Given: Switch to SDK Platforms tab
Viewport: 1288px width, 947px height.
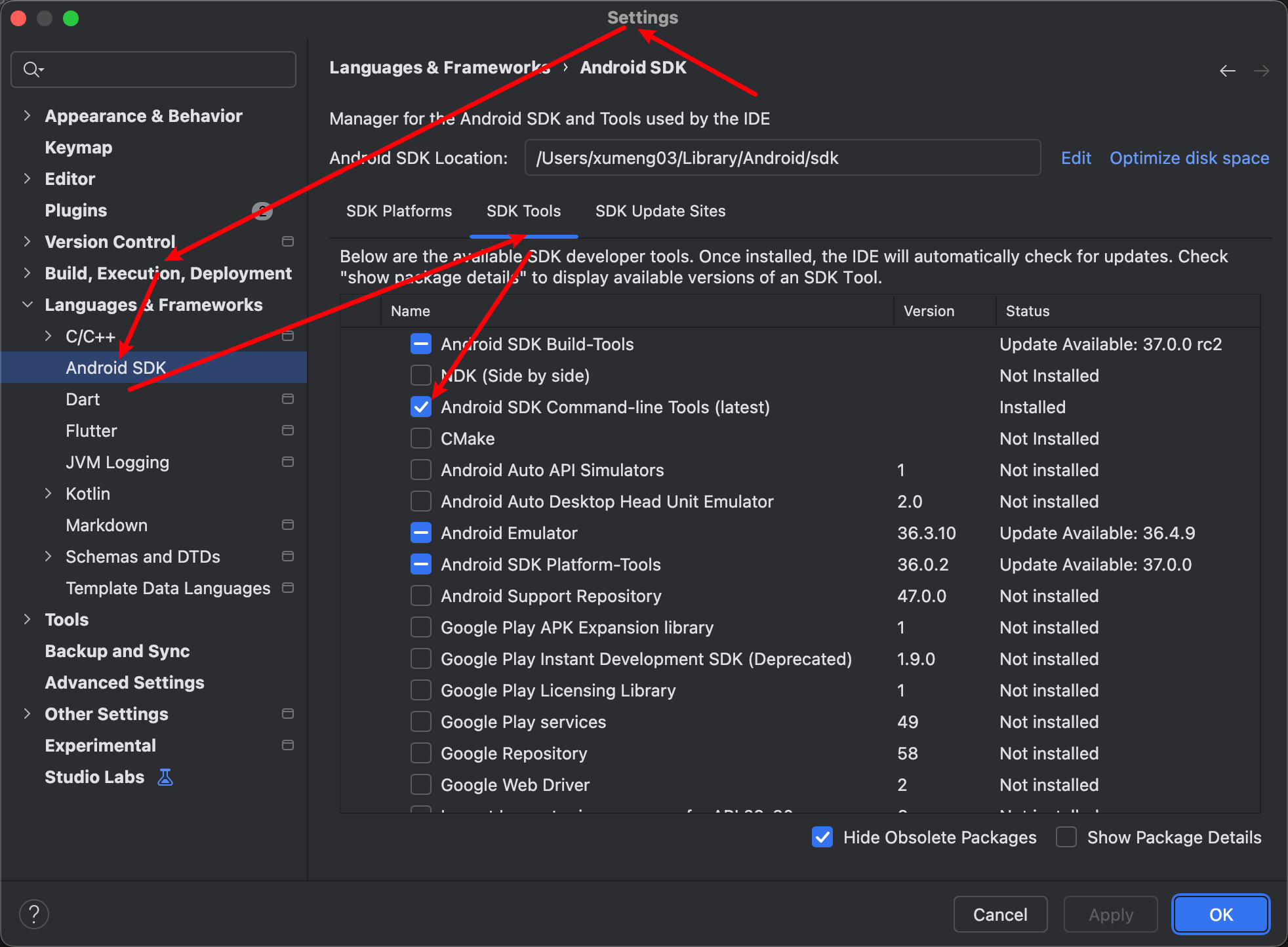Looking at the screenshot, I should pos(399,211).
